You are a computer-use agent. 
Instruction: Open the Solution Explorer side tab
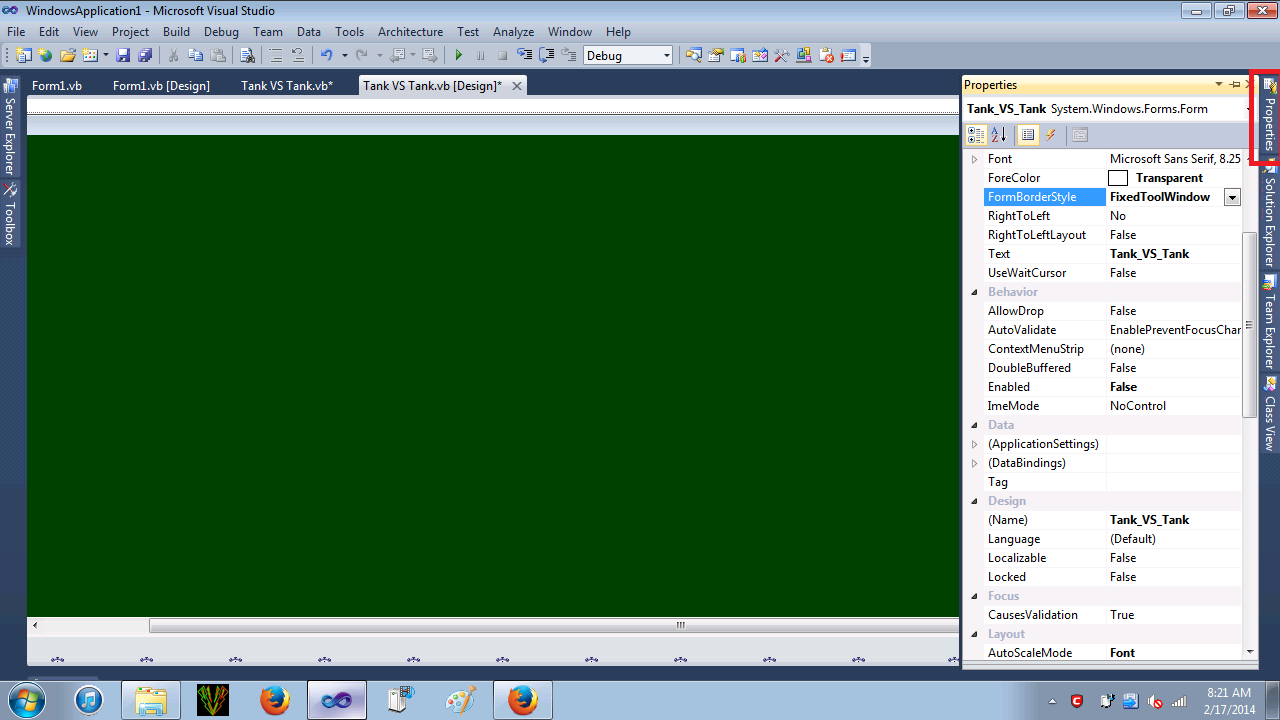[1270, 213]
